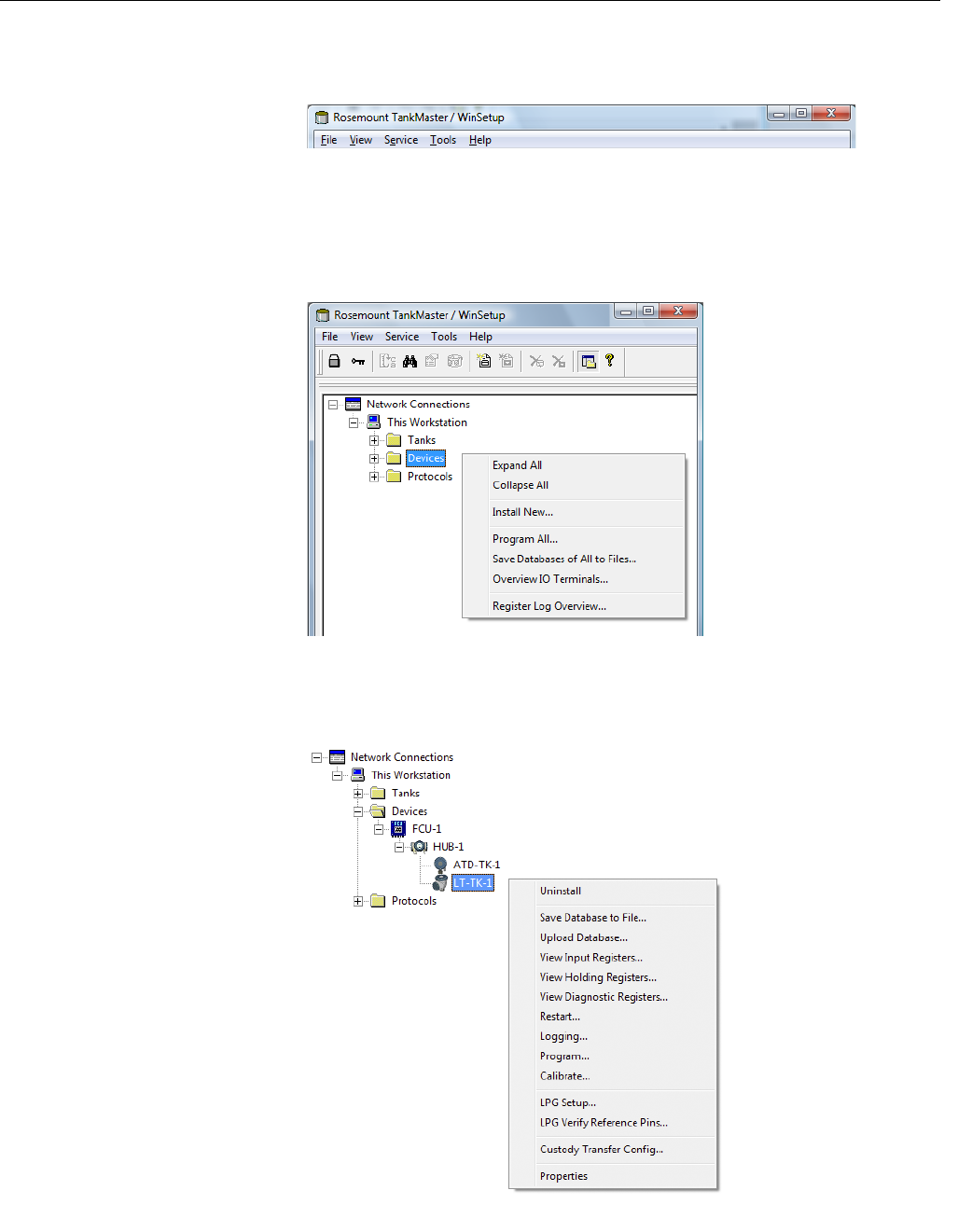Choose Upload Database...
Viewport: 958px width, 1232px height.
point(613,937)
